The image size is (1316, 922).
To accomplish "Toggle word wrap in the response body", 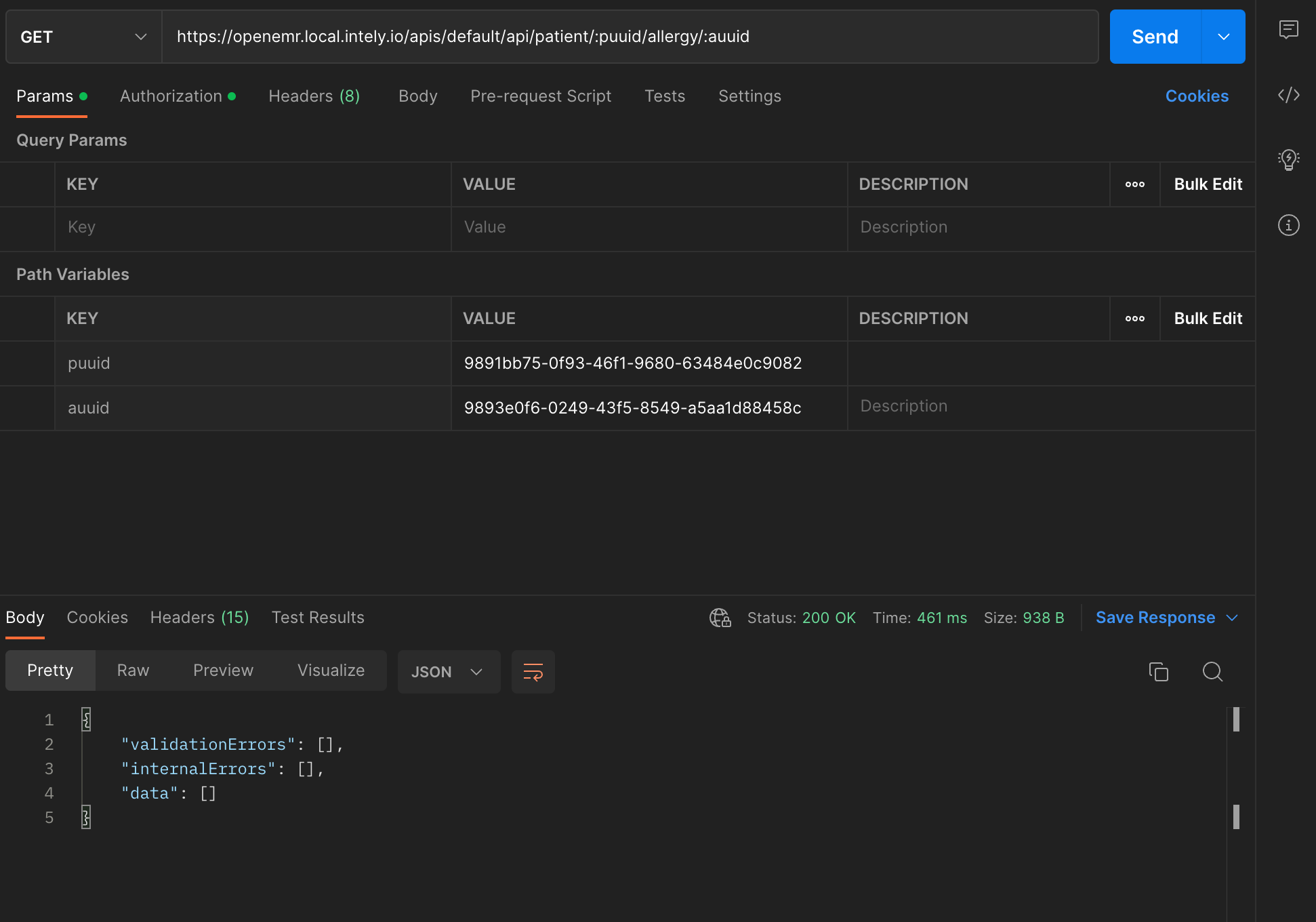I will (533, 672).
